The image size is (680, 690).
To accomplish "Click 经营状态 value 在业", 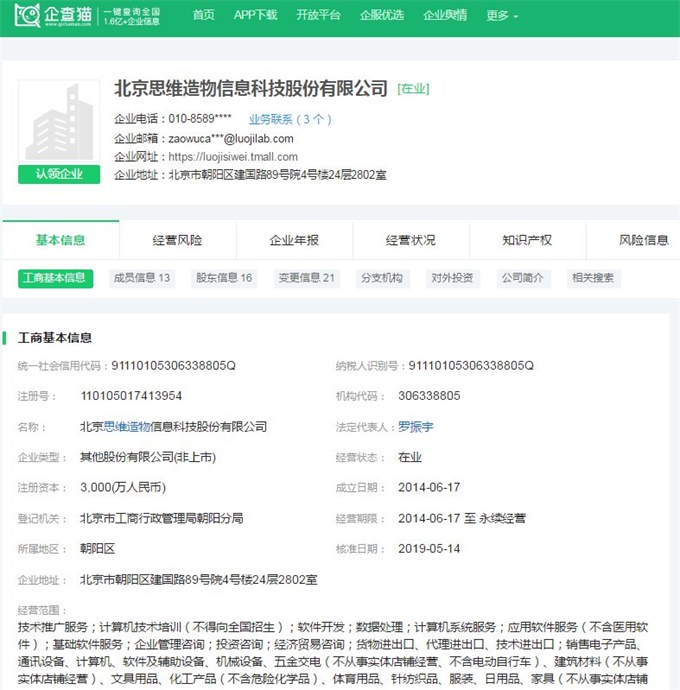I will click(x=410, y=457).
